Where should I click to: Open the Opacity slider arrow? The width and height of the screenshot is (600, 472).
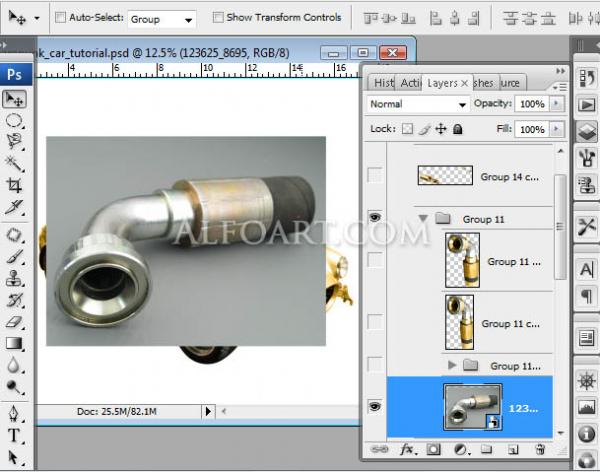tap(556, 104)
